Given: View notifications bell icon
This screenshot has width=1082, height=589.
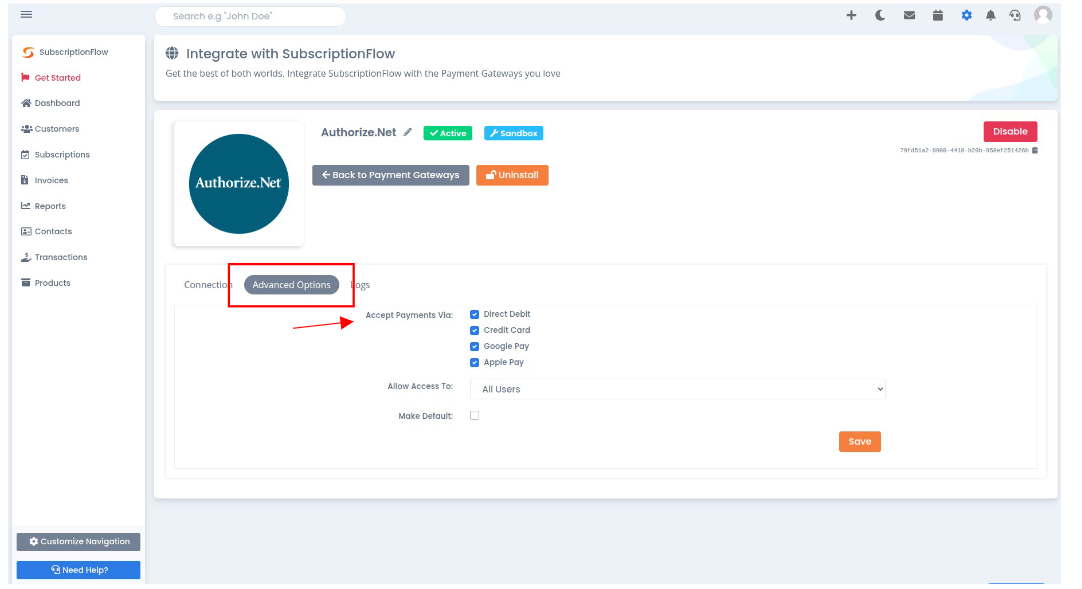Looking at the screenshot, I should pyautogui.click(x=990, y=15).
